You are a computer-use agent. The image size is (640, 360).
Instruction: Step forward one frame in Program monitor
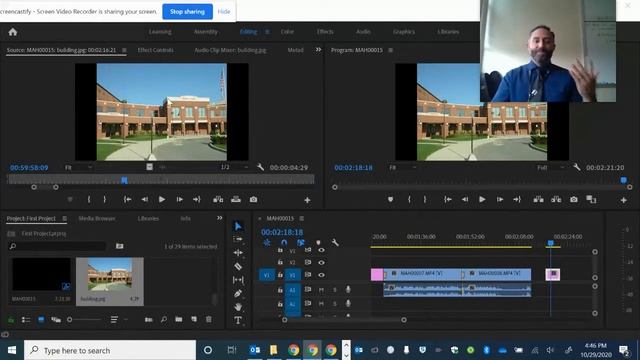coord(500,200)
